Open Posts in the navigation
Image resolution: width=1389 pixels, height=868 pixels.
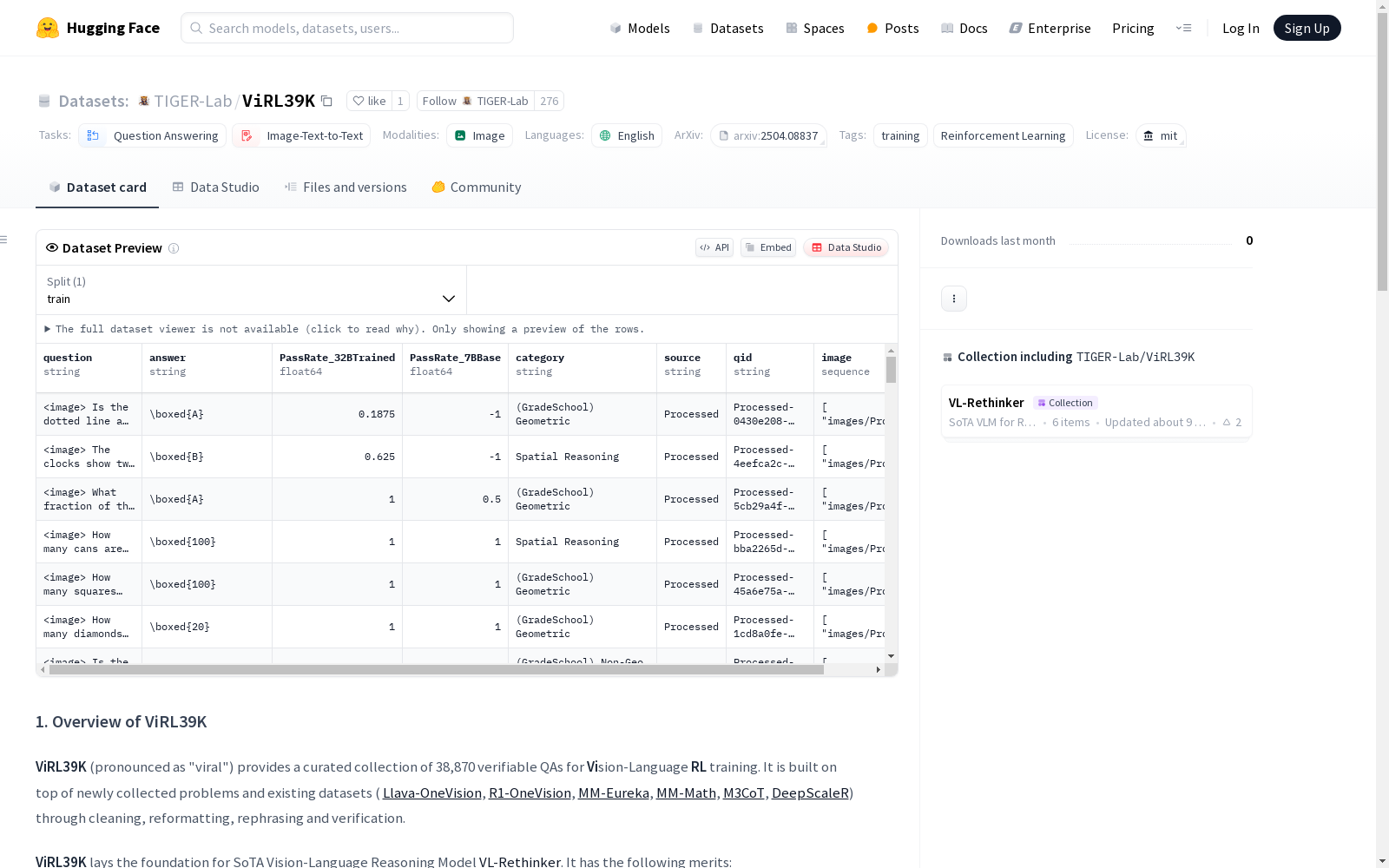(892, 28)
